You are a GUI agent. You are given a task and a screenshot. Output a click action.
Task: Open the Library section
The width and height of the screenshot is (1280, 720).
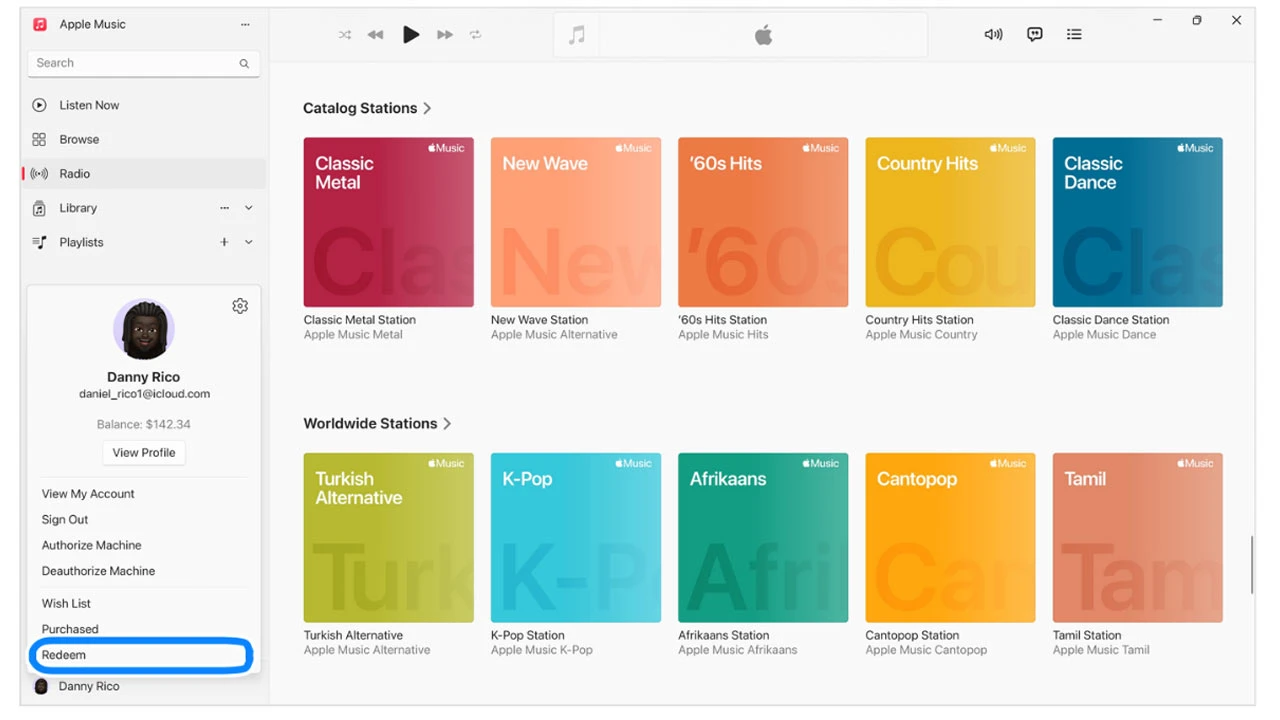78,208
